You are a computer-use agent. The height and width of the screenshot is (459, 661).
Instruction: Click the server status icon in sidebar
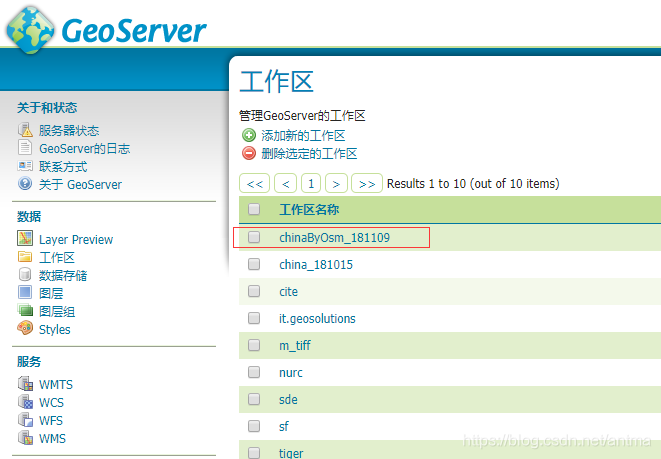(25, 130)
